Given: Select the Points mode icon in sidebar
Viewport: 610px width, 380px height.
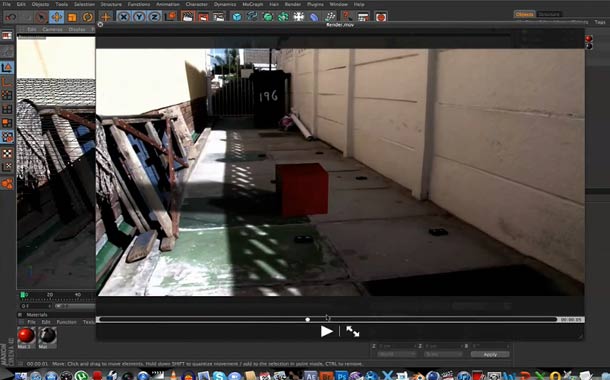Looking at the screenshot, I should (x=7, y=95).
